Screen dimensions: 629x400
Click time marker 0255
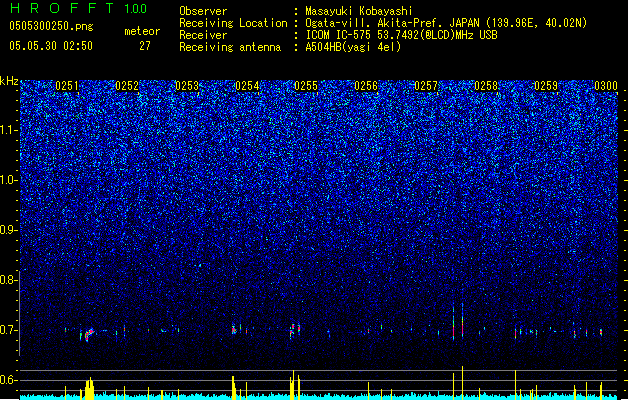pyautogui.click(x=306, y=86)
